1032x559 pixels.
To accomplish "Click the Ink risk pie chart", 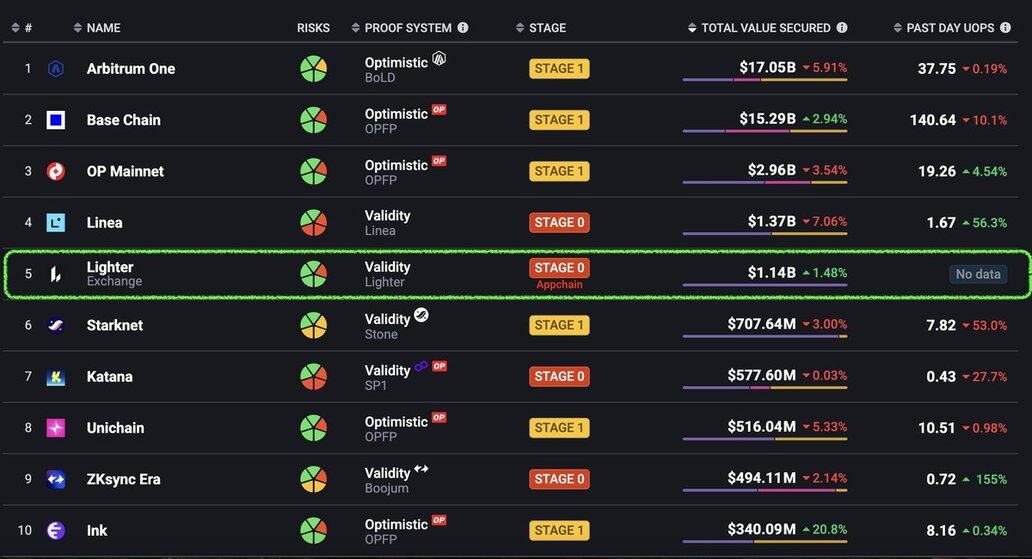I will click(x=313, y=531).
